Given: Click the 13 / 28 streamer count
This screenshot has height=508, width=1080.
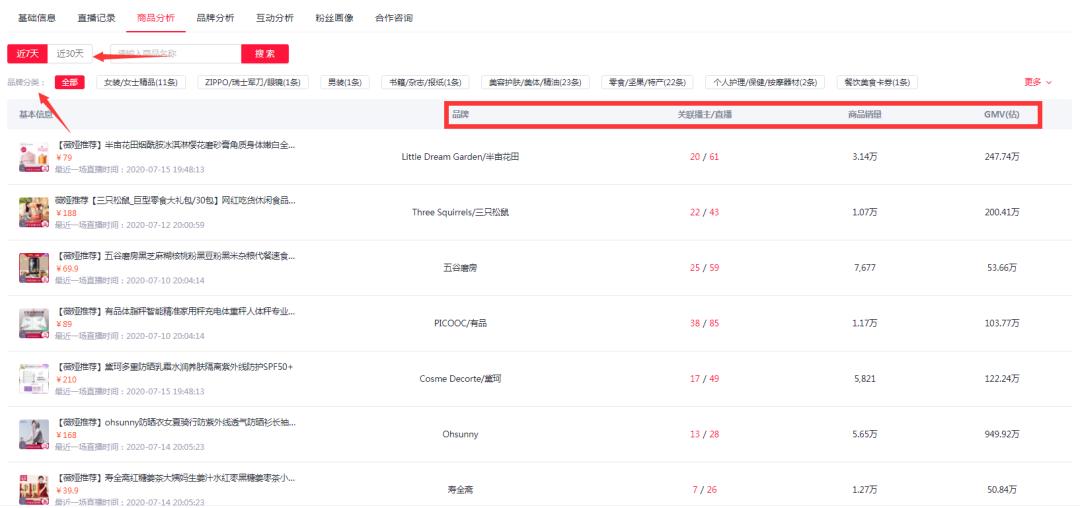Looking at the screenshot, I should click(704, 435).
